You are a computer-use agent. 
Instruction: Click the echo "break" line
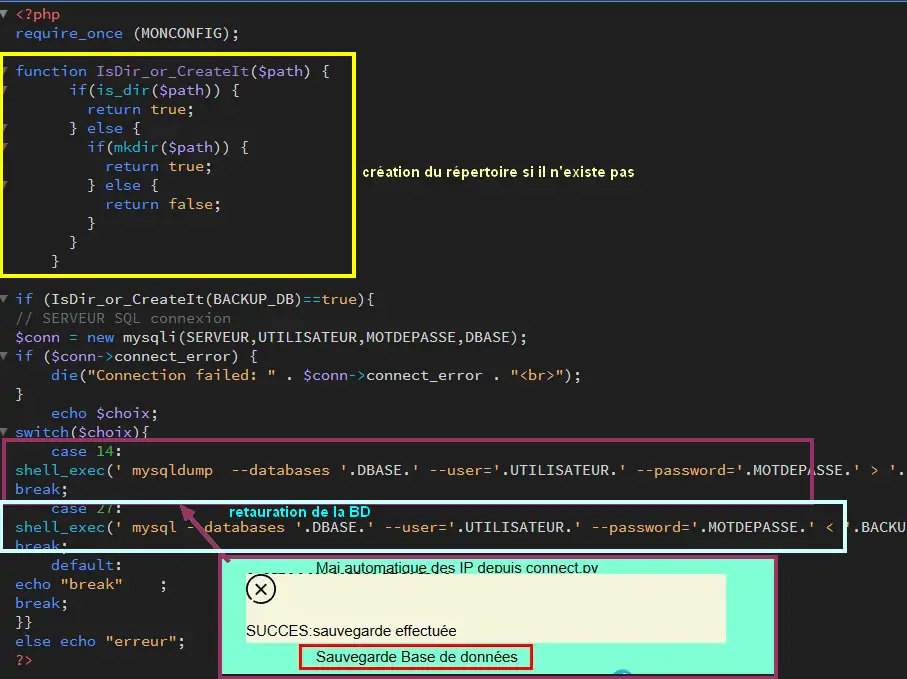coord(91,584)
